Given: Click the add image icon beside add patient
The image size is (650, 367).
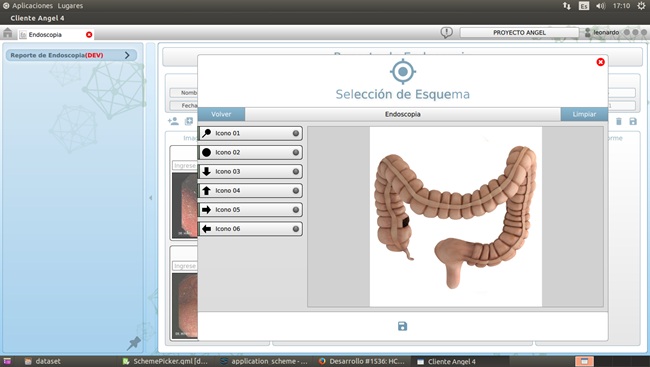Looking at the screenshot, I should [x=189, y=121].
